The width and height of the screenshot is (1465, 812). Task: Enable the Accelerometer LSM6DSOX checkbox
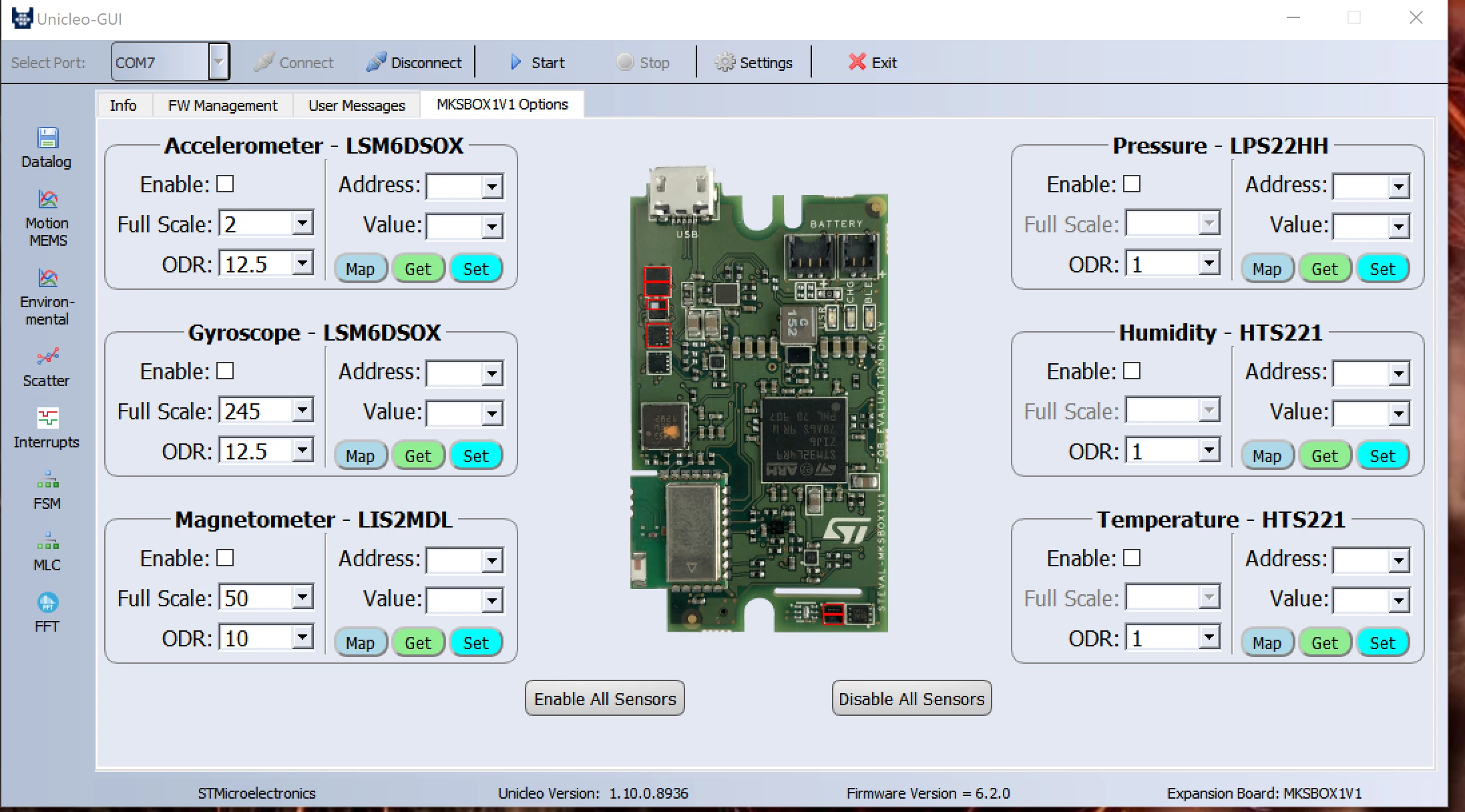pos(226,184)
